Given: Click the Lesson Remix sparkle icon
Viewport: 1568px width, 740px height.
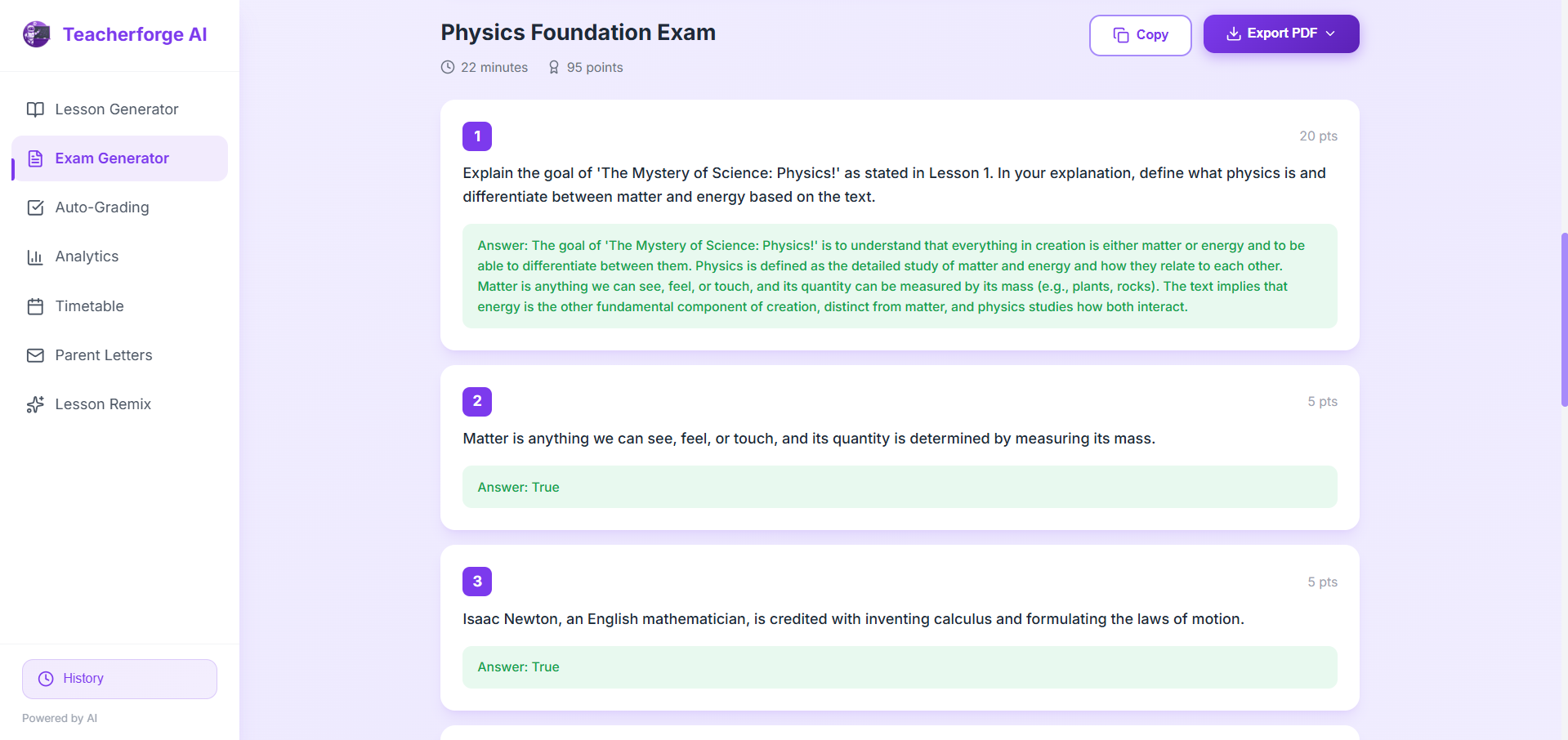Looking at the screenshot, I should tap(35, 404).
